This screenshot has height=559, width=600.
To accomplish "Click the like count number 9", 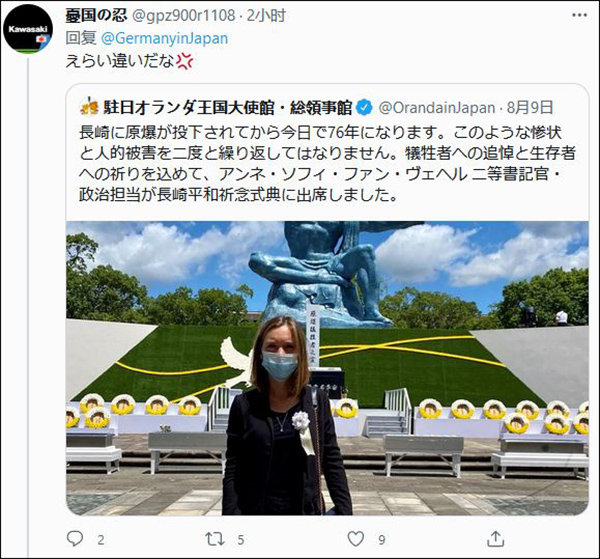I will (382, 540).
